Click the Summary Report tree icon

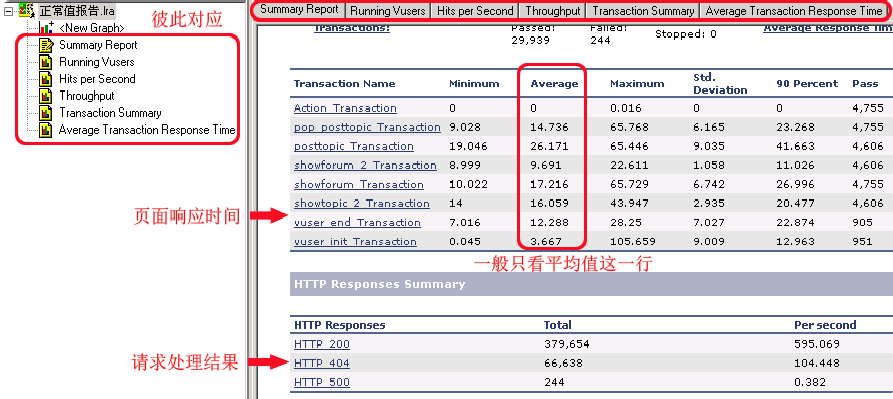click(47, 44)
